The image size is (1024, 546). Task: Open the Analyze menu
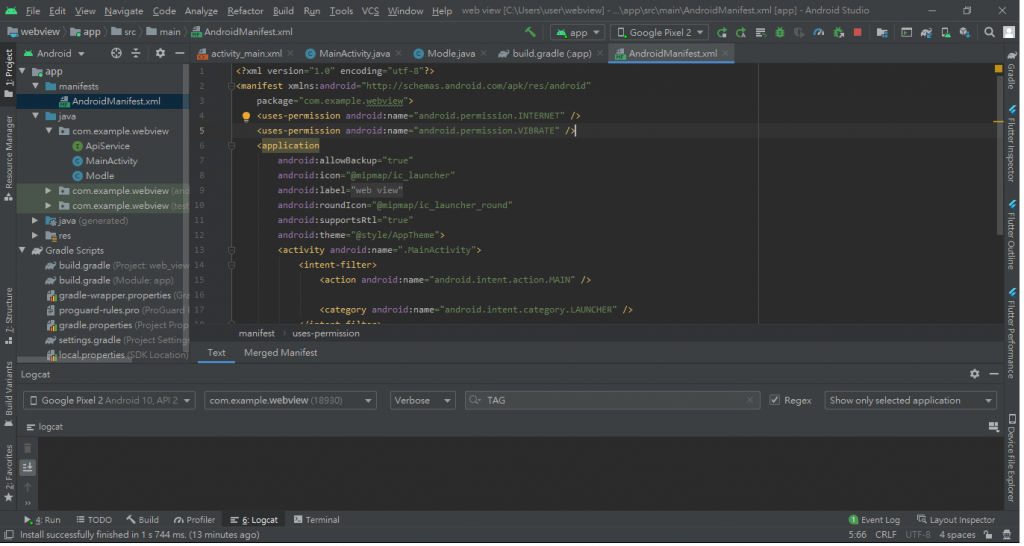click(202, 11)
